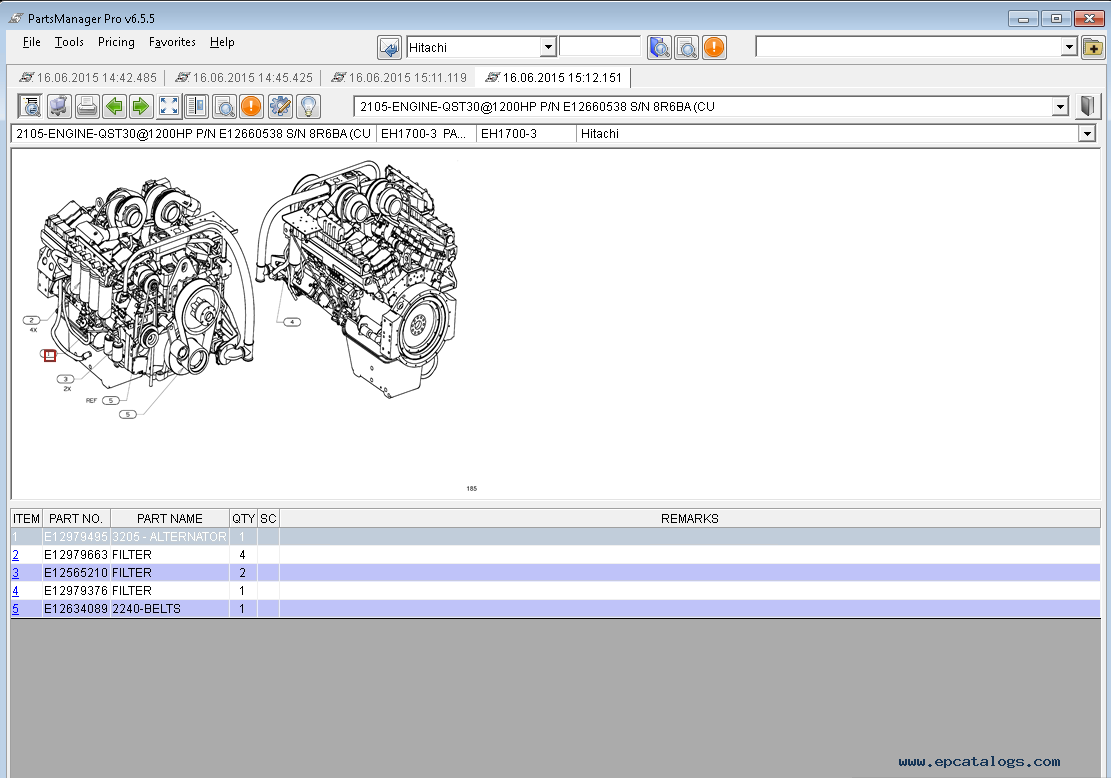This screenshot has height=778, width=1111.
Task: Click item 5 link for 2240-BELTS
Action: click(x=15, y=609)
